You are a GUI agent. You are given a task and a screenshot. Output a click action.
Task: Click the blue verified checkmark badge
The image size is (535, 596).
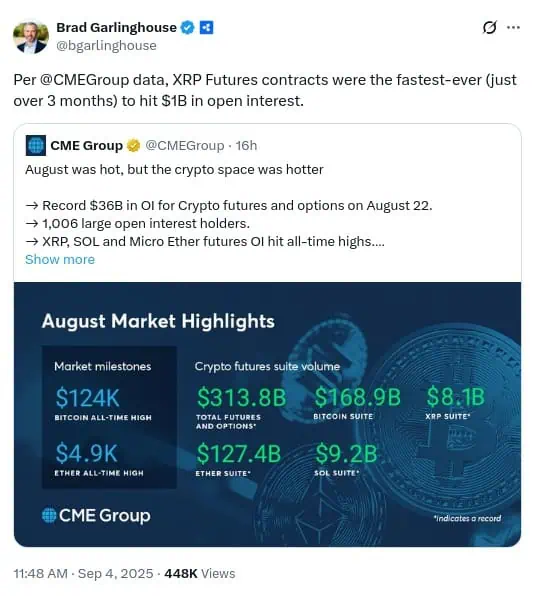(187, 28)
